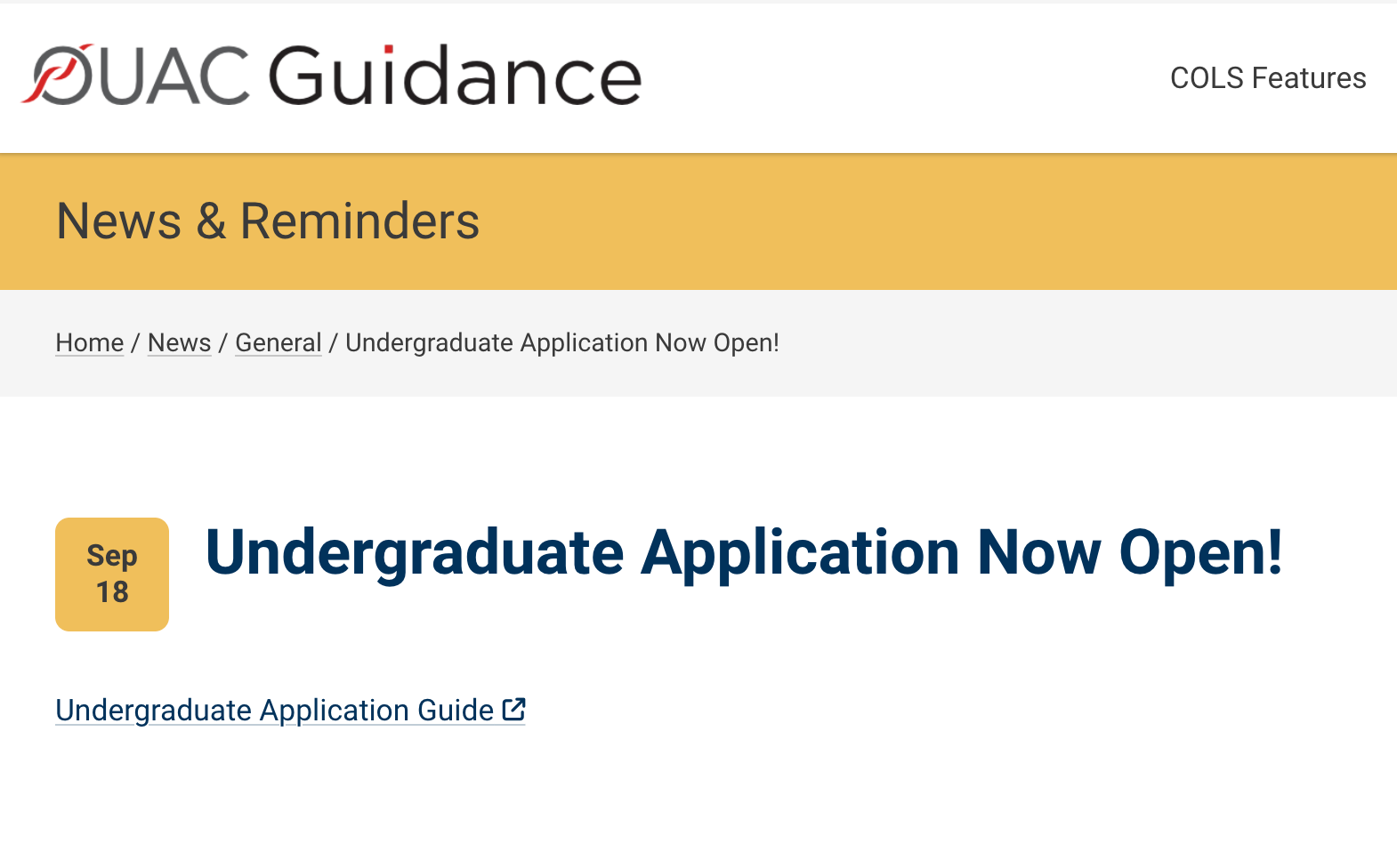This screenshot has width=1397, height=868.
Task: Click the word Features in the top navigation
Action: tap(1309, 78)
